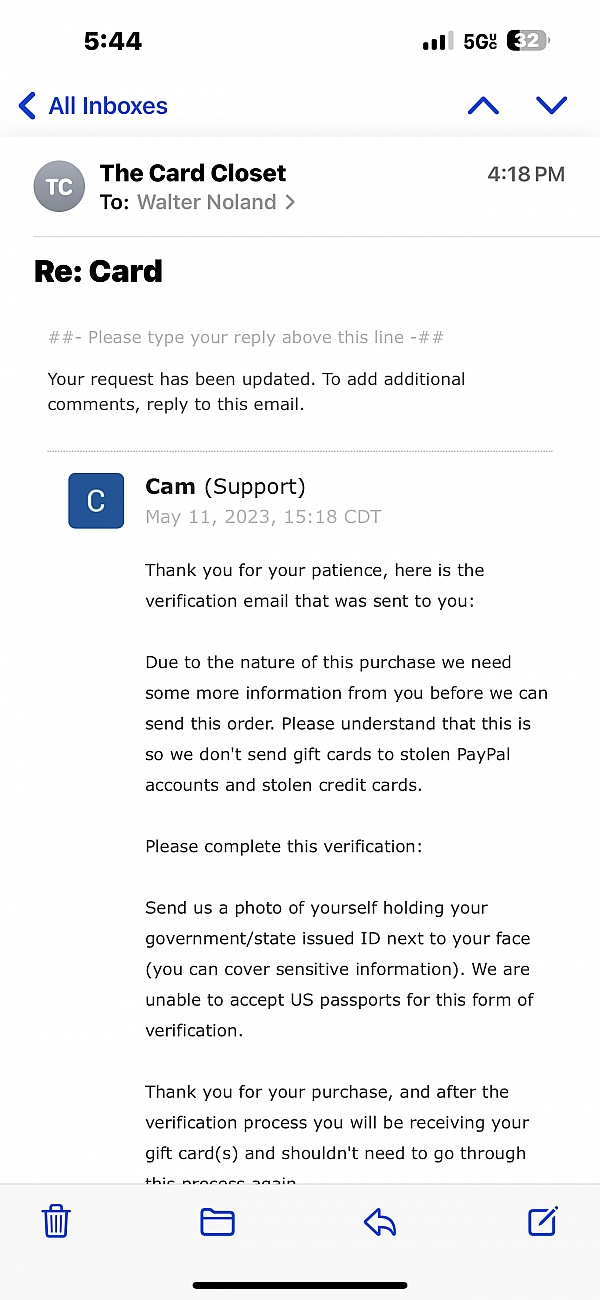Tap the Cam (Support) name
The width and height of the screenshot is (600, 1300).
coord(225,487)
